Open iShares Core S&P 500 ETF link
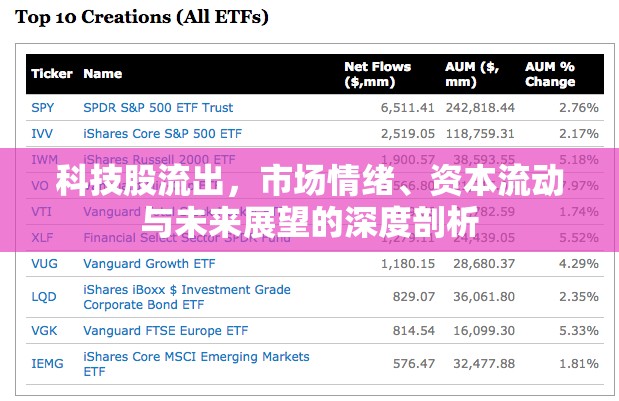 pos(162,133)
